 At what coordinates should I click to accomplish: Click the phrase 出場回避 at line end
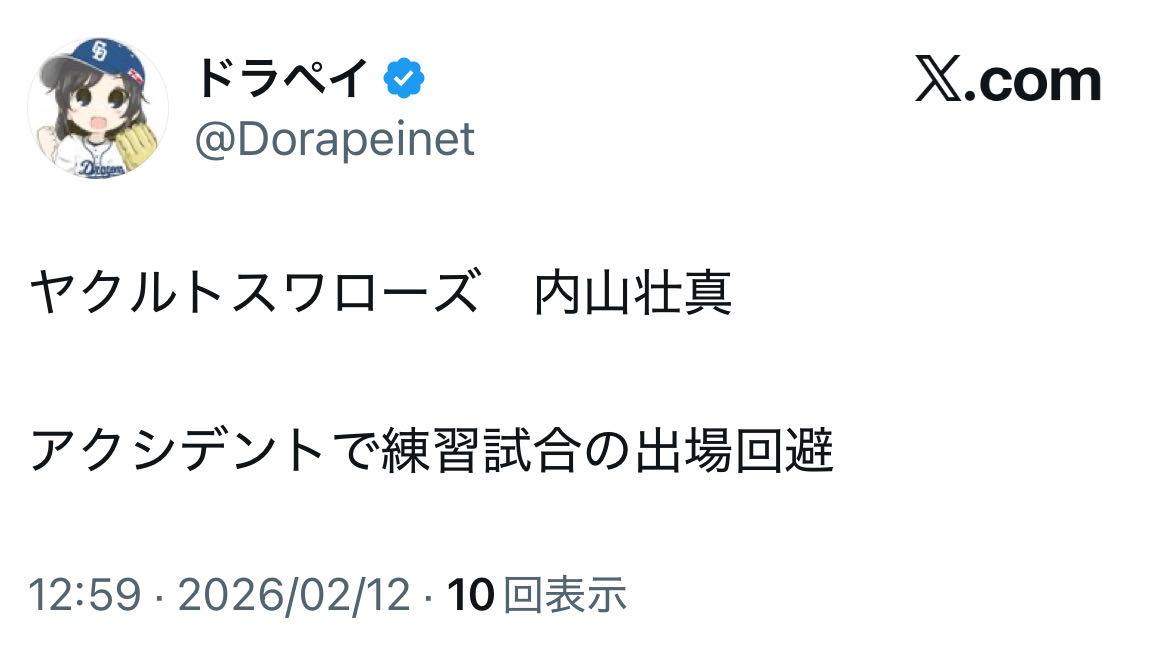click(x=734, y=453)
